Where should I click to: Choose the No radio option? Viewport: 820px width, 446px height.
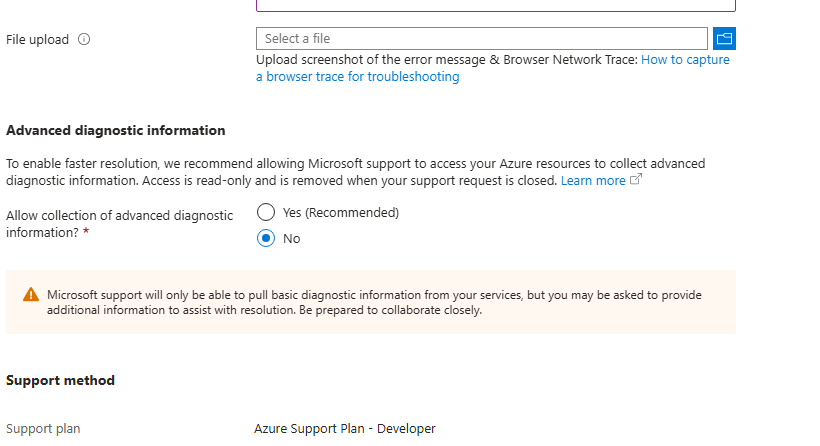266,238
